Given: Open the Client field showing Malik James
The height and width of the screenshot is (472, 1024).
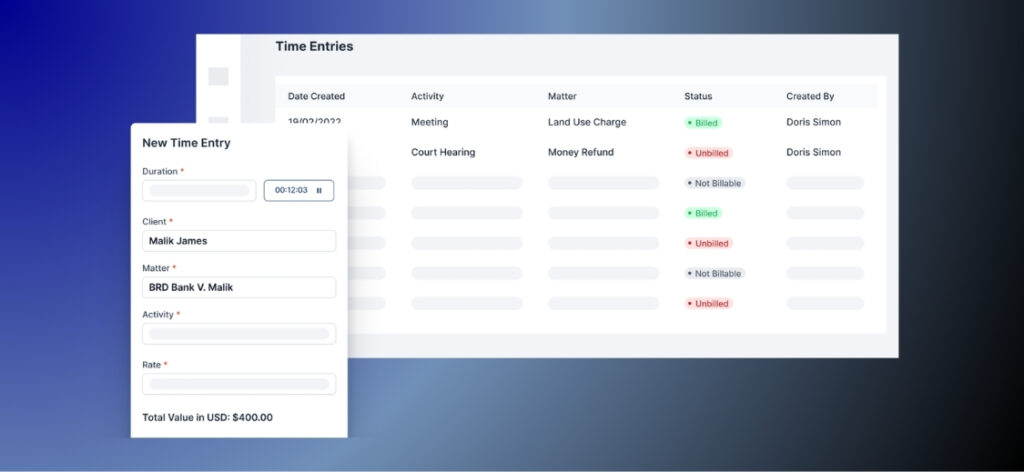Looking at the screenshot, I should (238, 241).
